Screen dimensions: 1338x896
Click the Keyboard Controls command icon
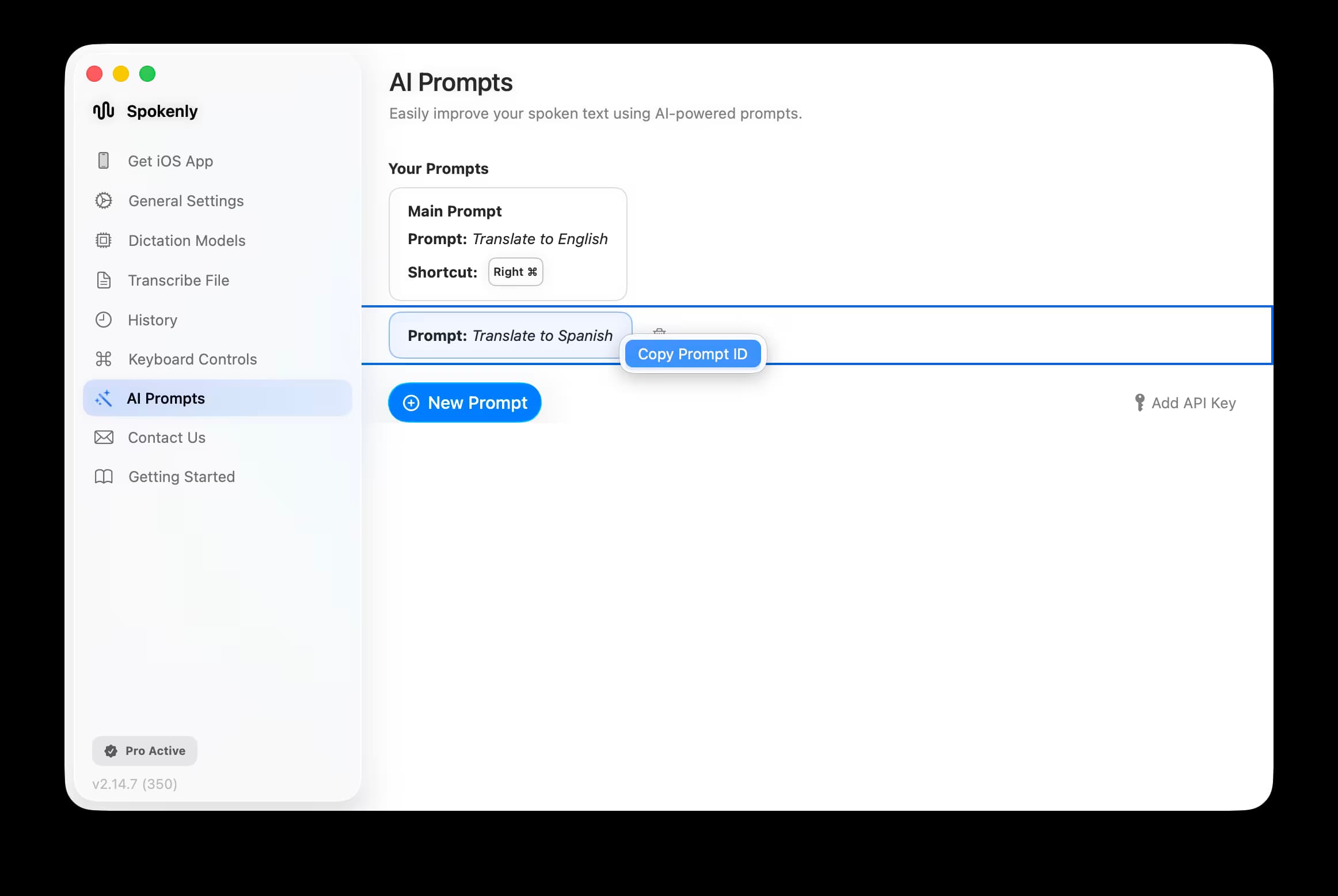coord(104,359)
